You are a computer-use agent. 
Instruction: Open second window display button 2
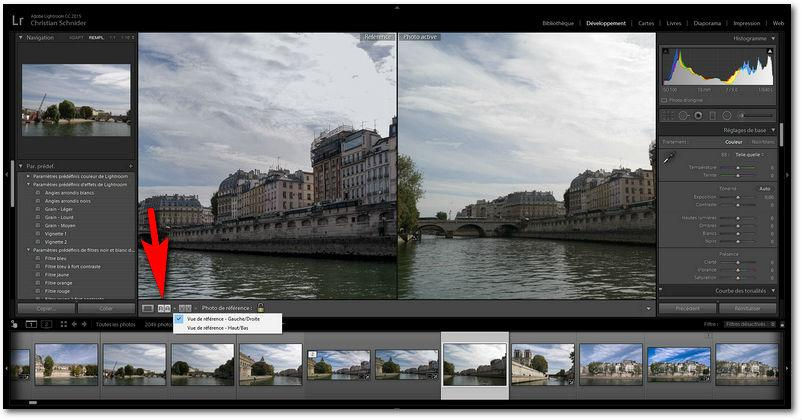click(x=46, y=324)
